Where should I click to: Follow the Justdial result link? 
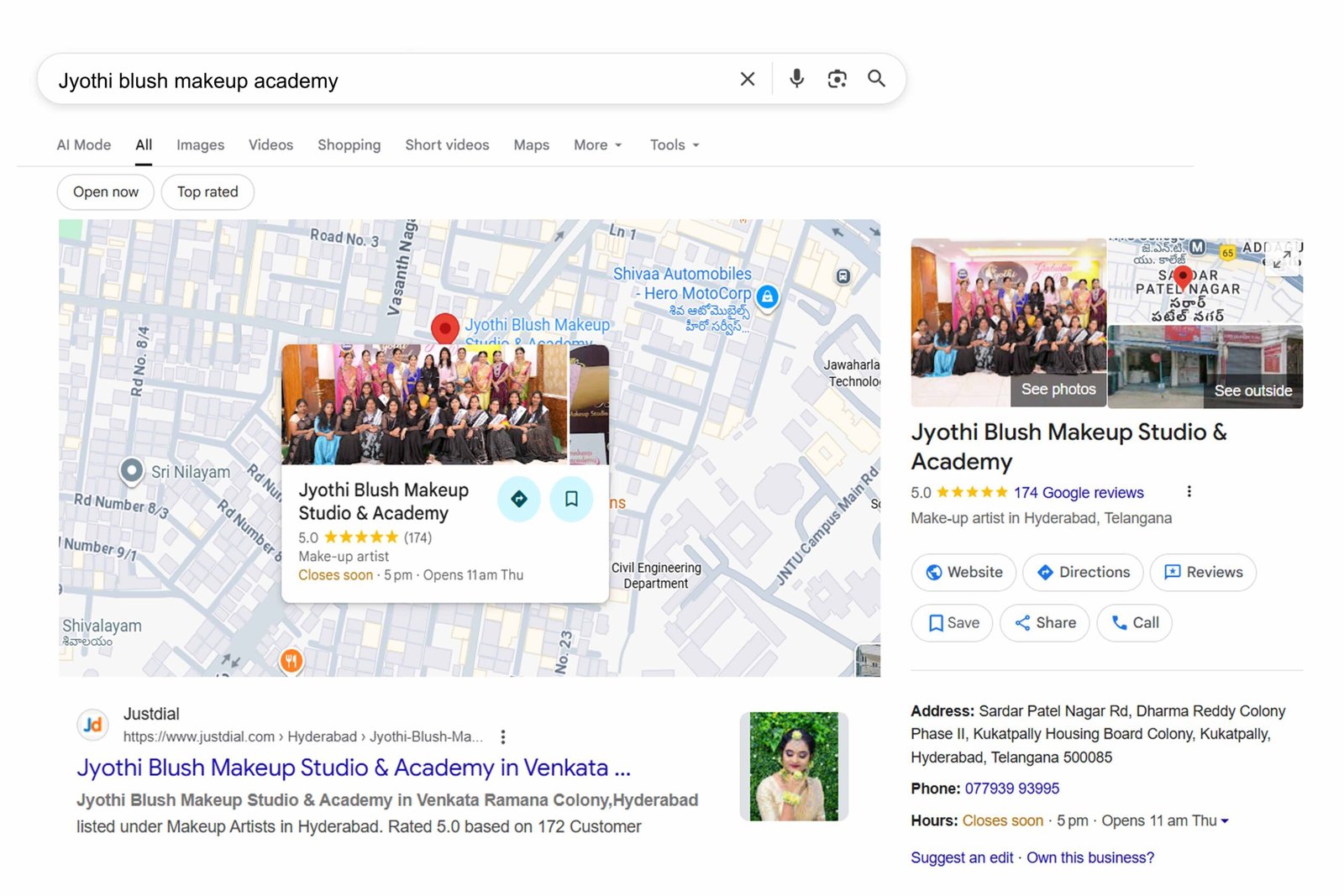[x=353, y=767]
